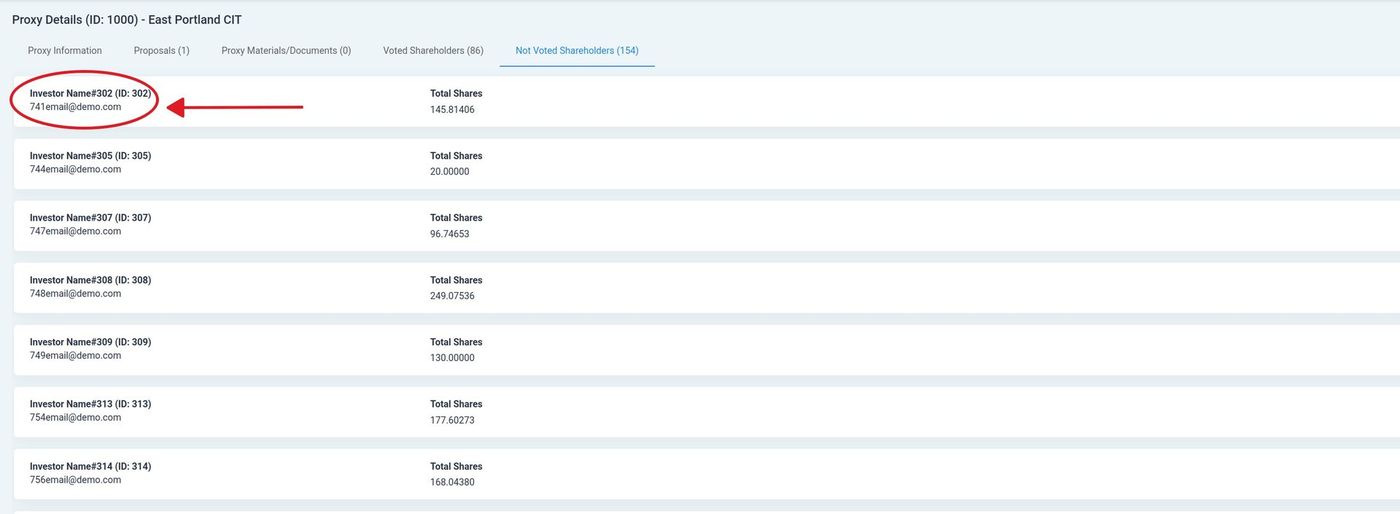Open the Proxy Information tab

click(x=65, y=51)
